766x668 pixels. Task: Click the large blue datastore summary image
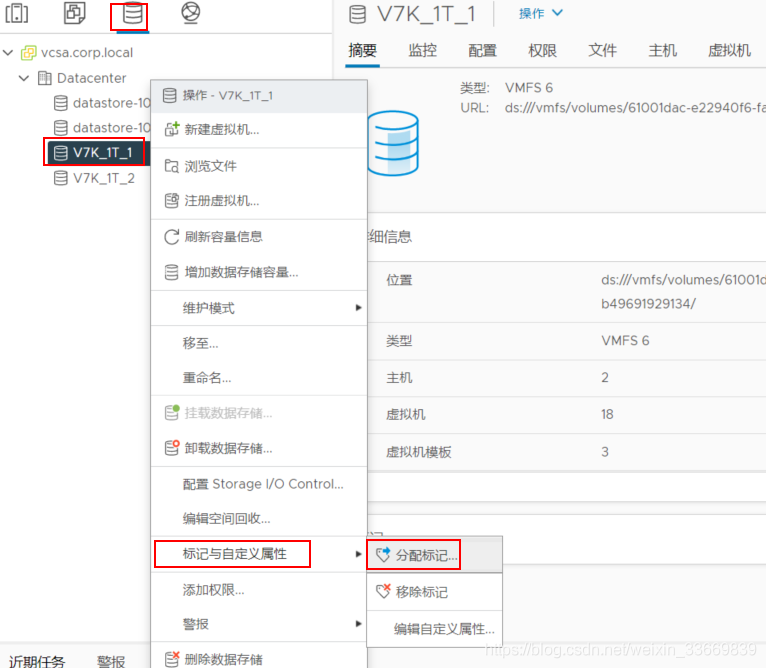point(393,143)
